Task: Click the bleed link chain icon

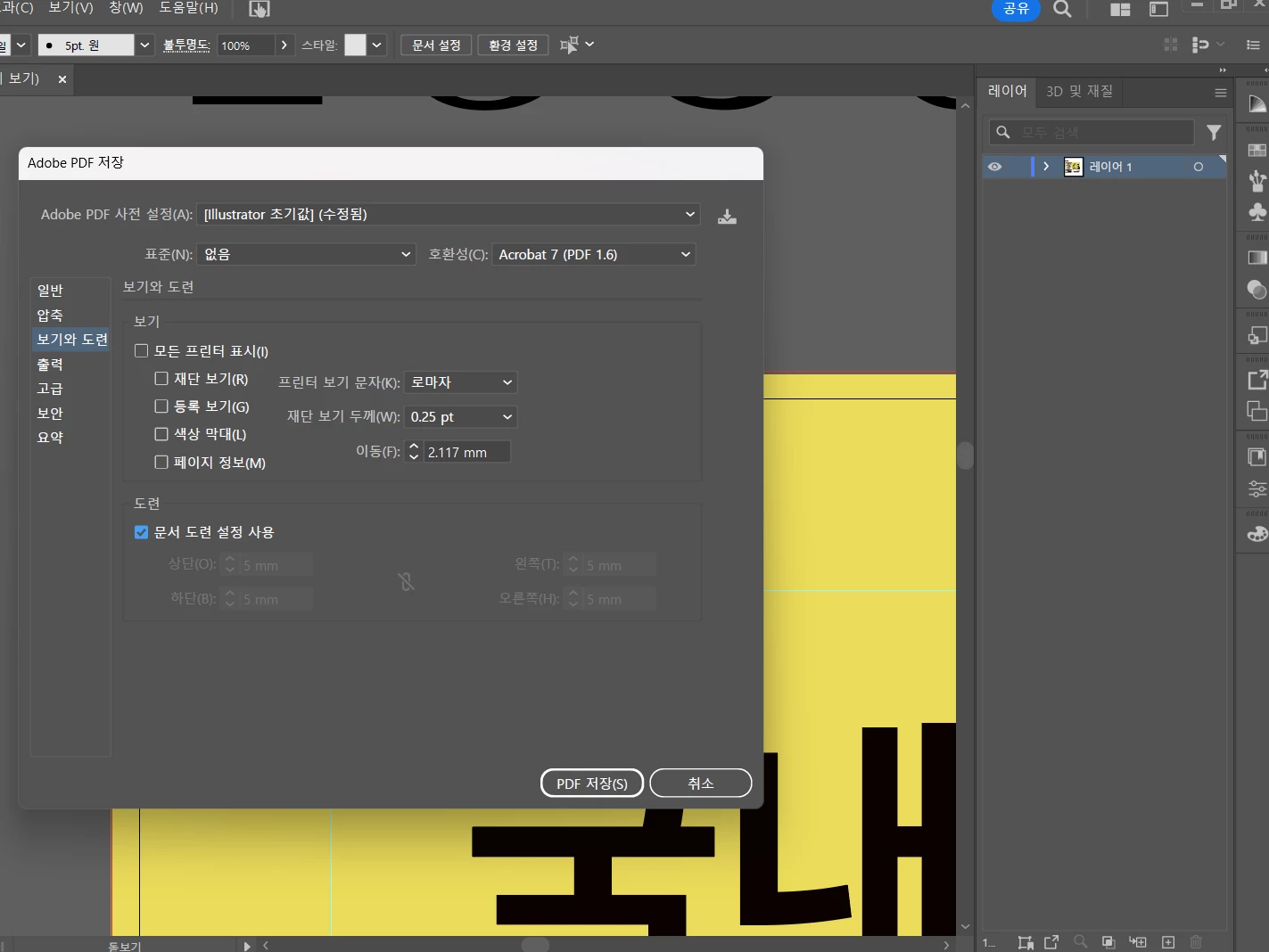Action: click(406, 582)
